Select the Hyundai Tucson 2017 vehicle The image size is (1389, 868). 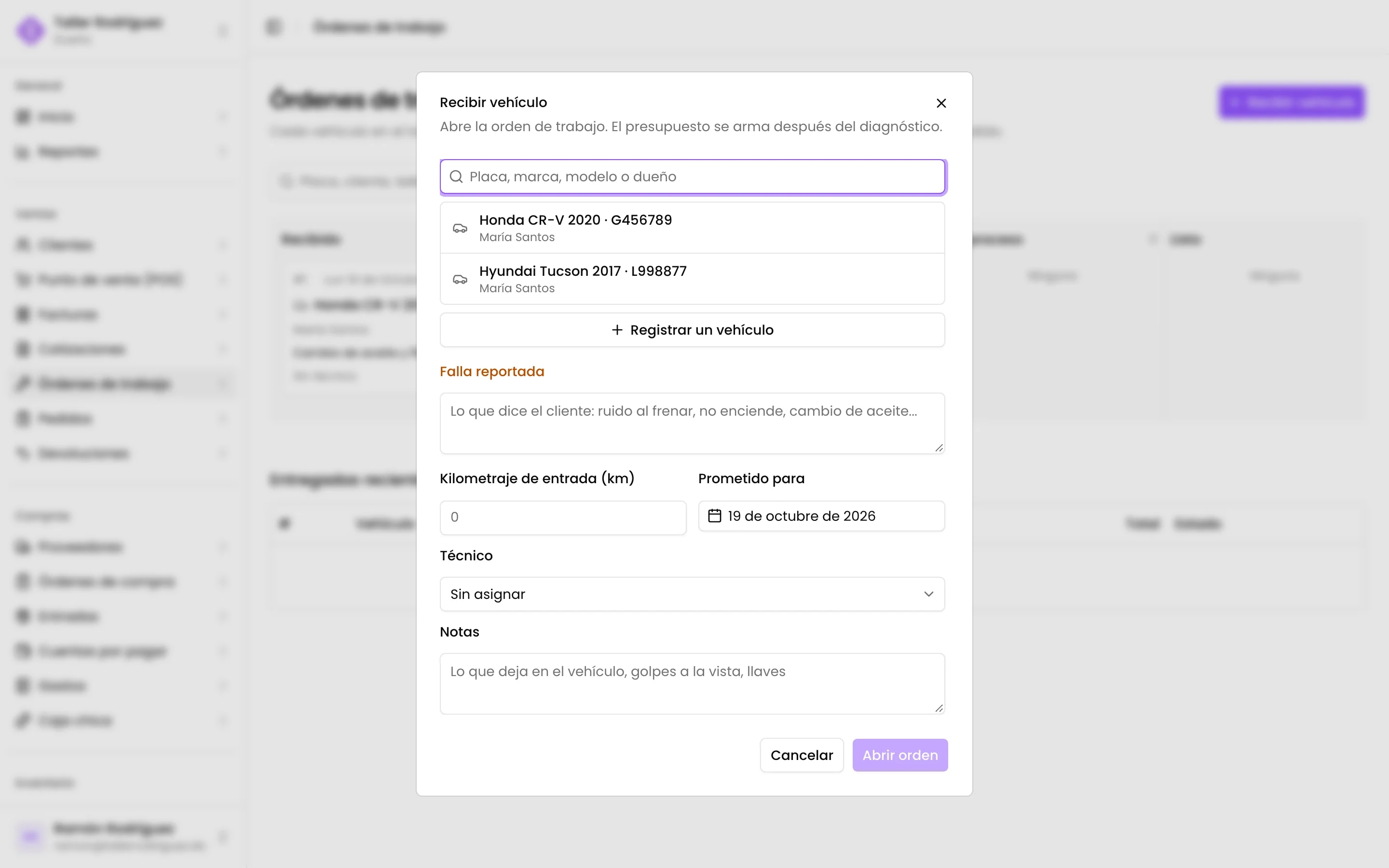tap(692, 279)
